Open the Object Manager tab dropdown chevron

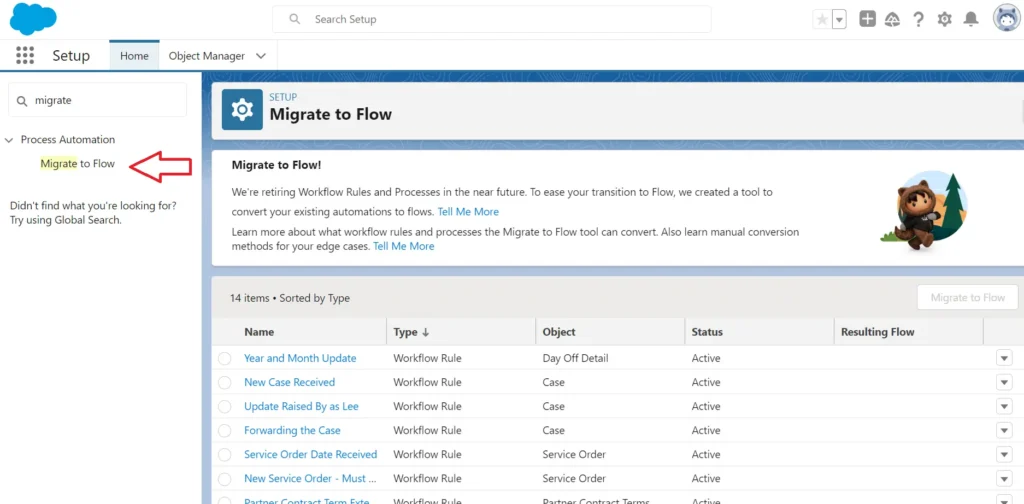(261, 56)
